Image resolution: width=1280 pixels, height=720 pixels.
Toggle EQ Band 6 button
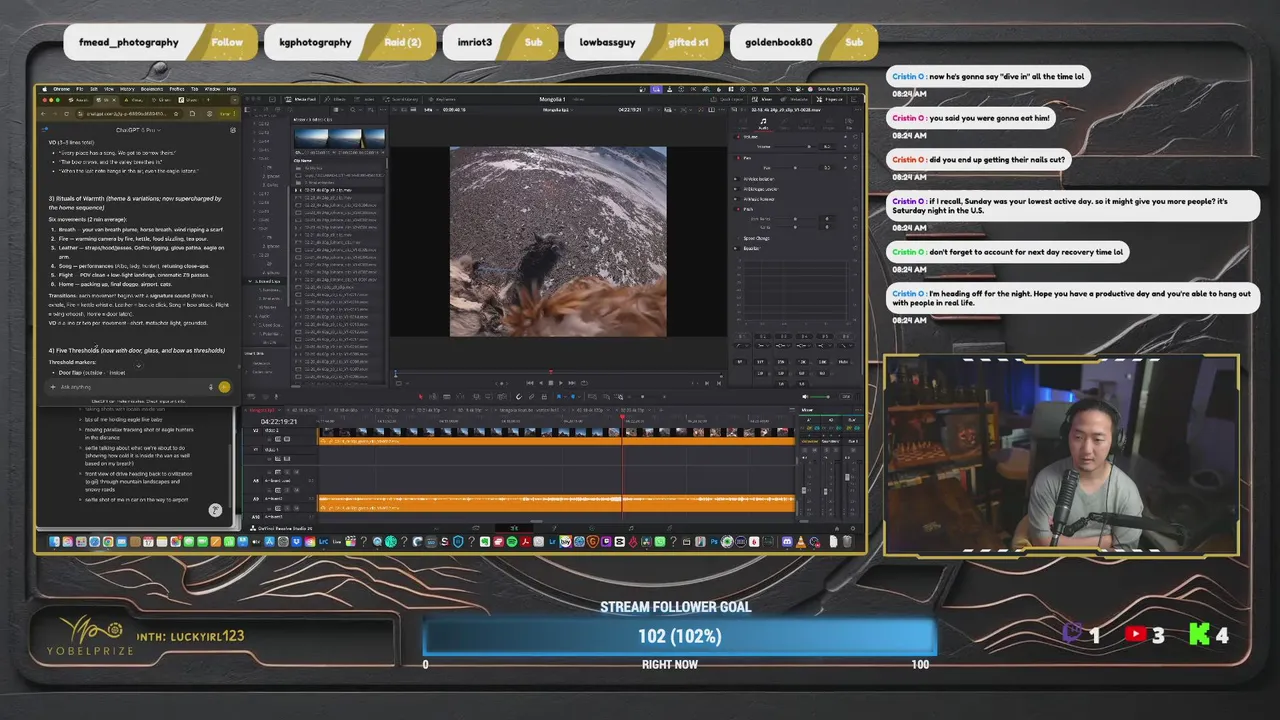coord(846,336)
